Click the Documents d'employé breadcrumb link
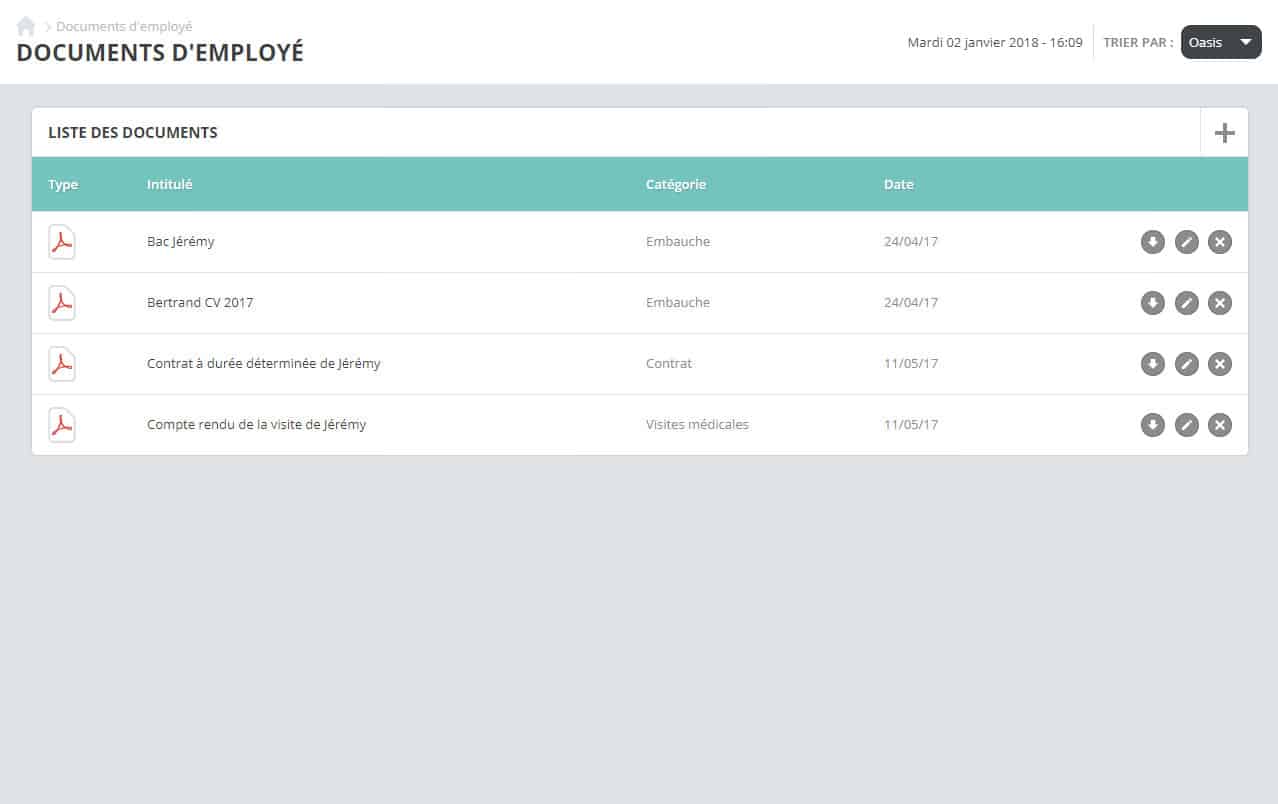Viewport: 1278px width, 804px height. point(124,27)
